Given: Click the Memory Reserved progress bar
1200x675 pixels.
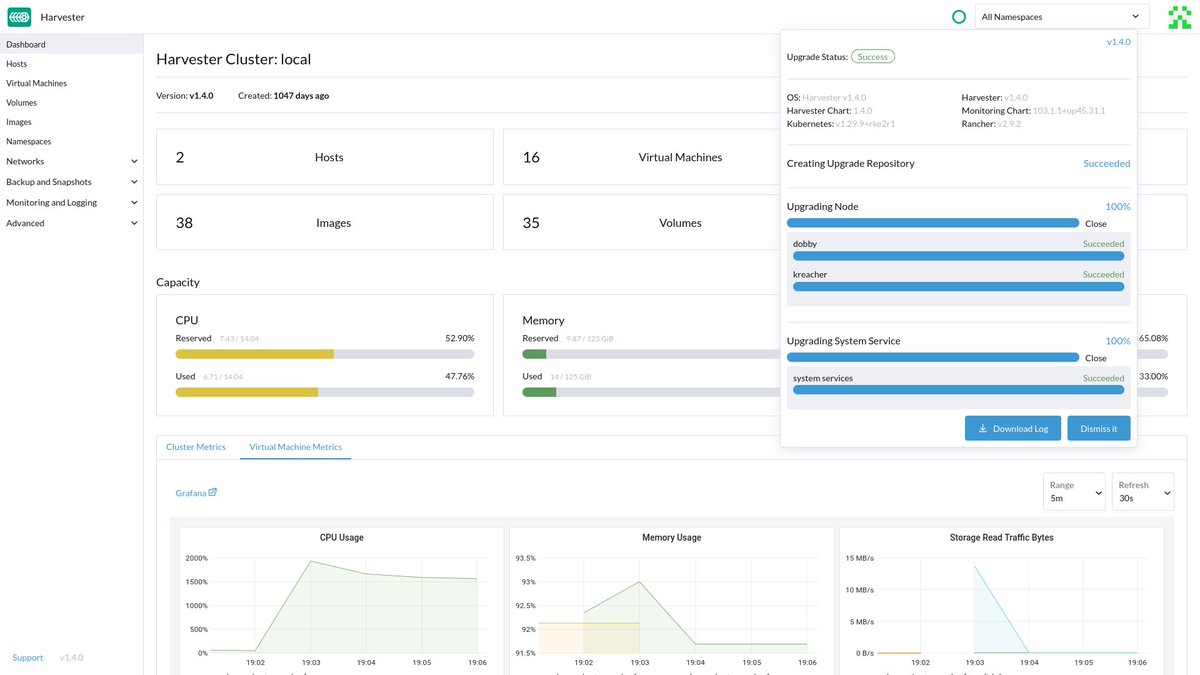Looking at the screenshot, I should point(651,354).
